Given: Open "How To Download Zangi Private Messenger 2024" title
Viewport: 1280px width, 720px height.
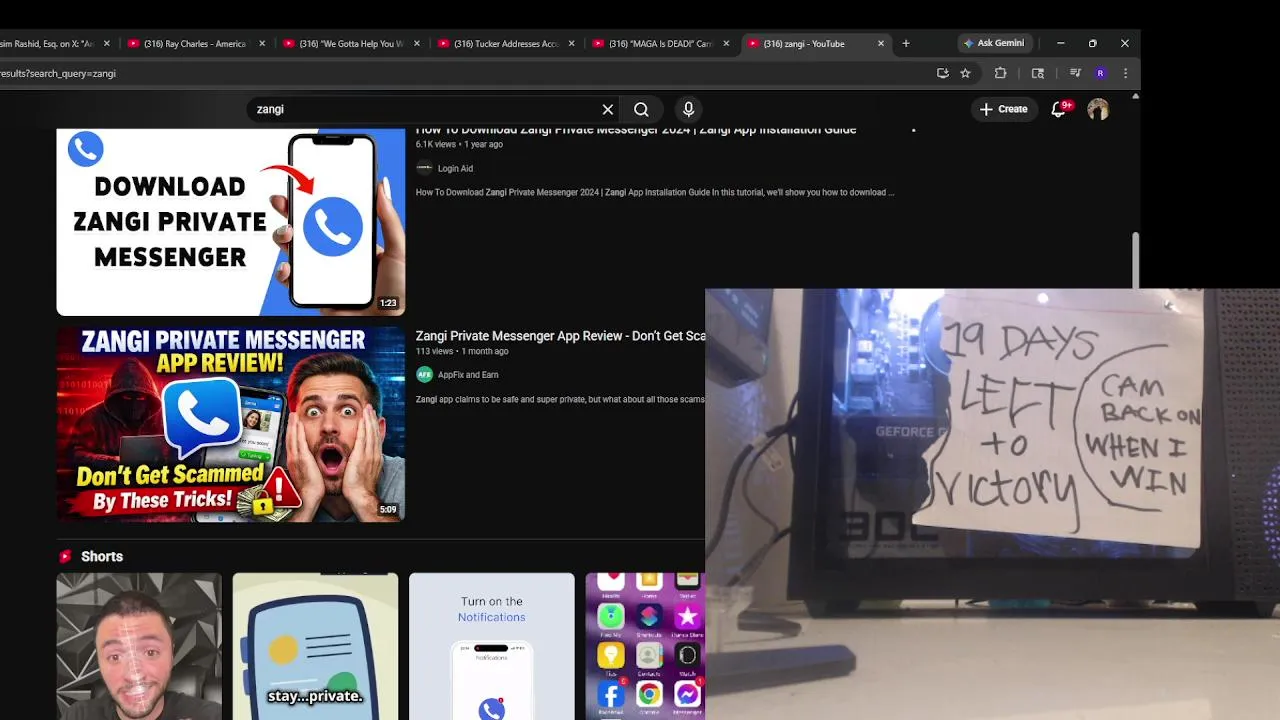Looking at the screenshot, I should (636, 130).
